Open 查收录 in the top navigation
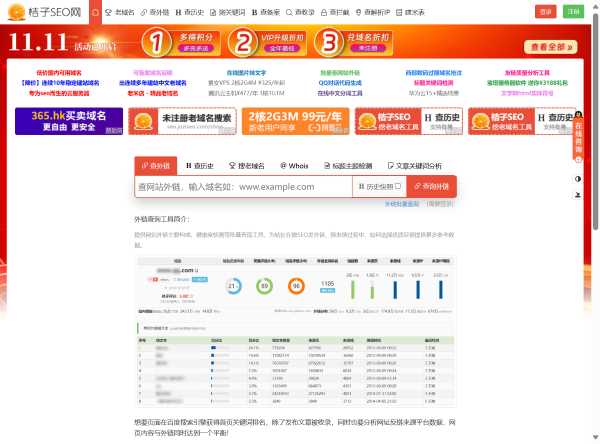 [x=300, y=12]
